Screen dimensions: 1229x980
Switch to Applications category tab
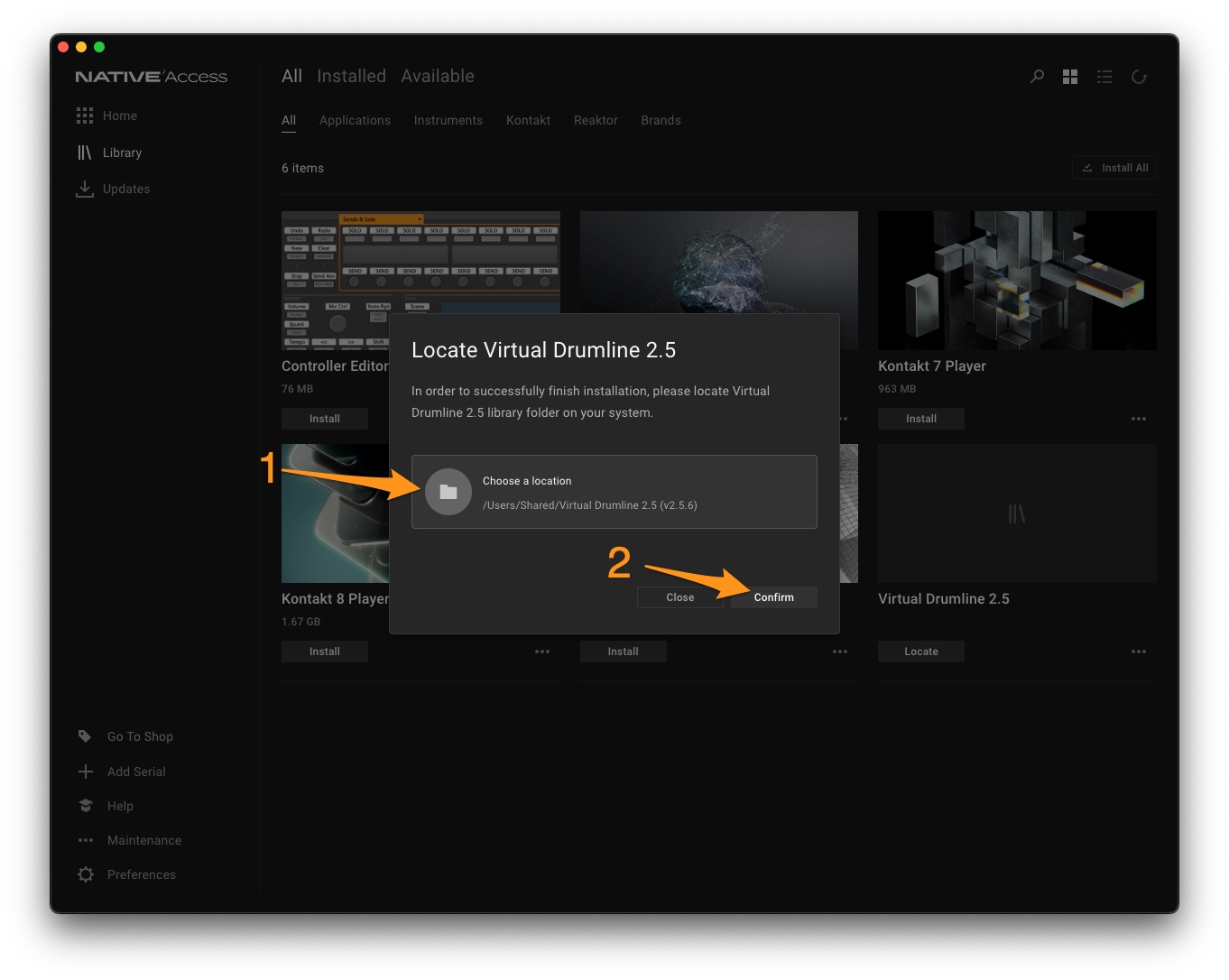click(355, 120)
